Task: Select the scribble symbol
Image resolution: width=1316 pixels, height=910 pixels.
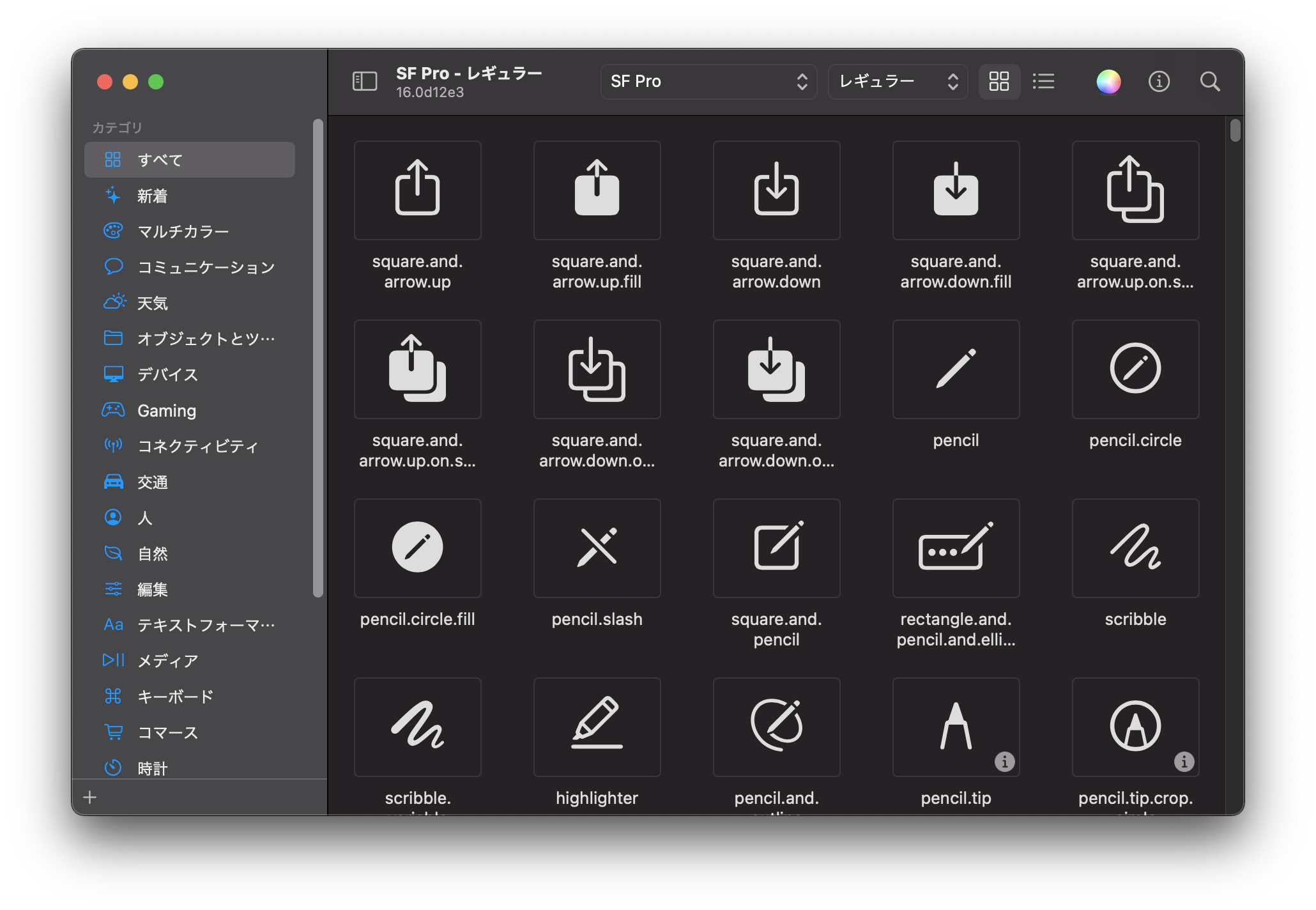Action: (1135, 548)
